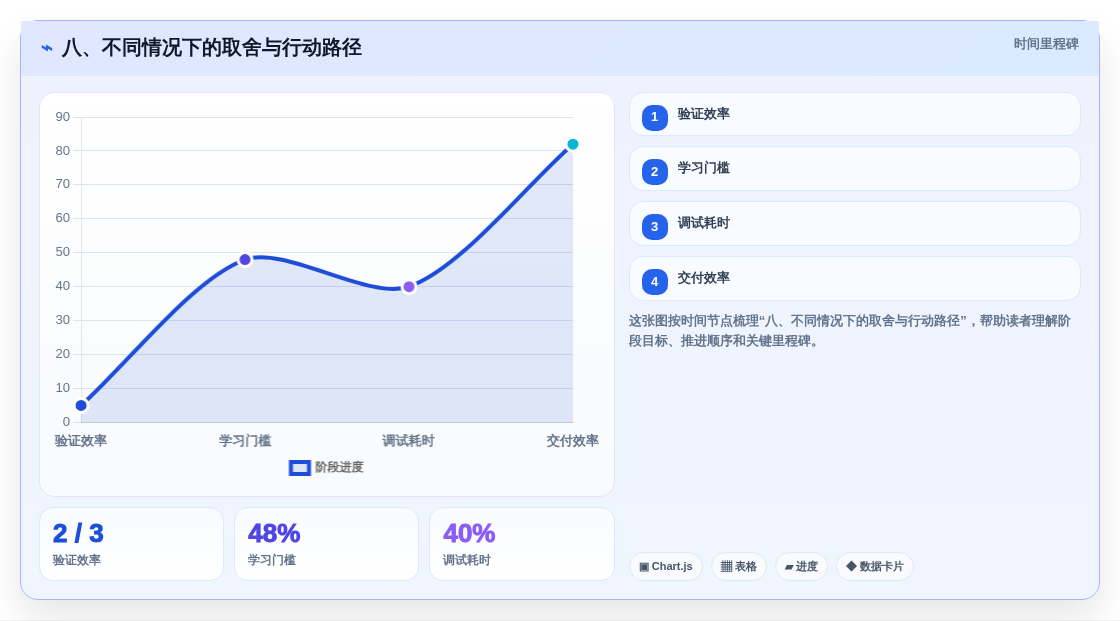Image resolution: width=1120 pixels, height=621 pixels.
Task: Click the y-axis value 50
Action: click(63, 252)
